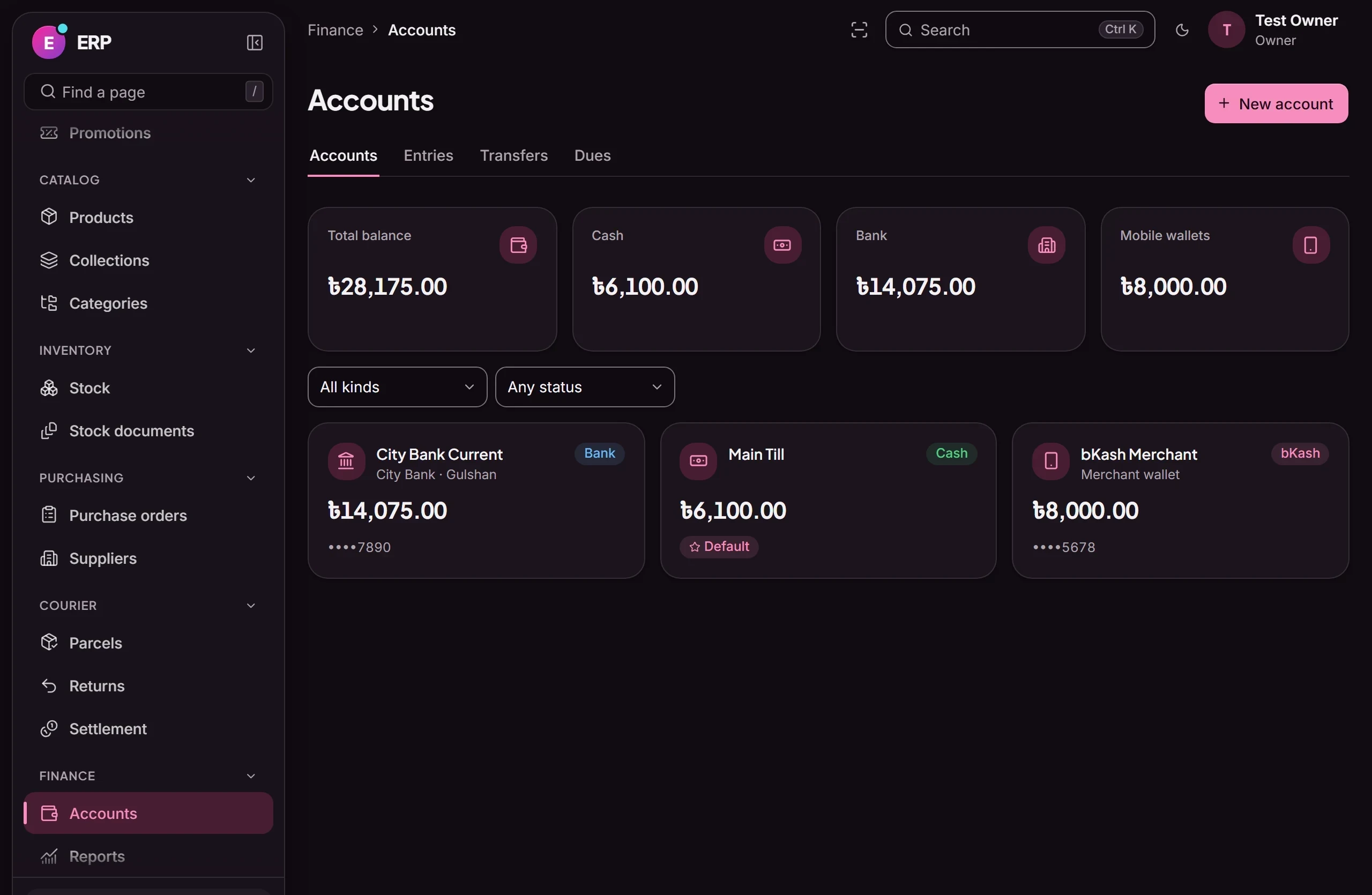Switch to the Entries tab
This screenshot has height=895, width=1372.
pyautogui.click(x=428, y=155)
